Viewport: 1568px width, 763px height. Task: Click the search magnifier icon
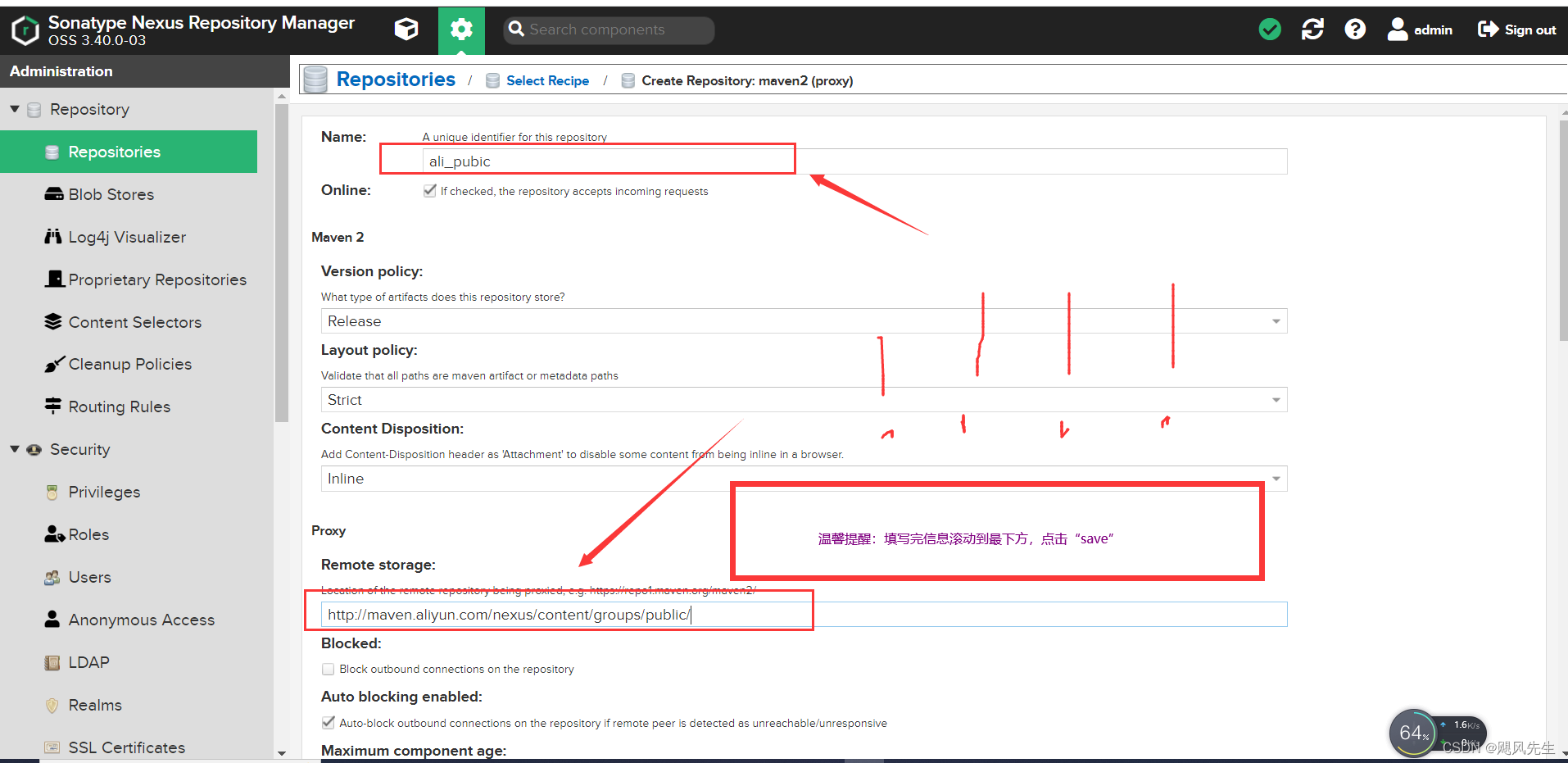(x=516, y=30)
